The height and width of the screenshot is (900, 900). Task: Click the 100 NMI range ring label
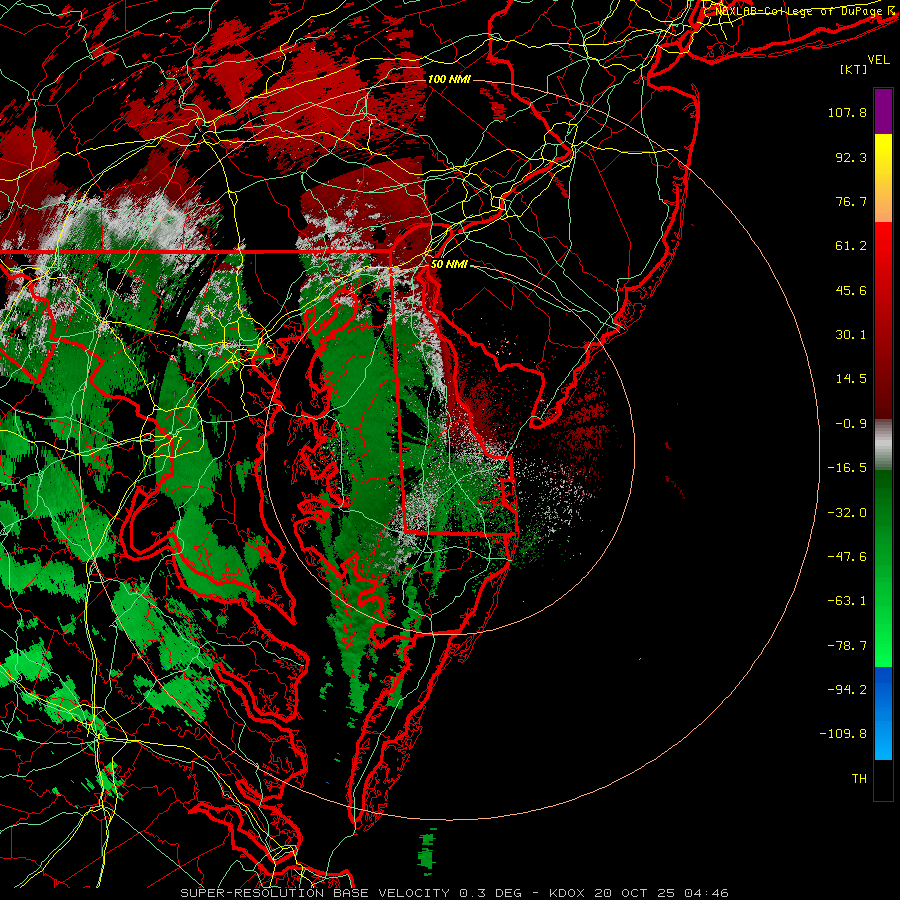pyautogui.click(x=449, y=79)
